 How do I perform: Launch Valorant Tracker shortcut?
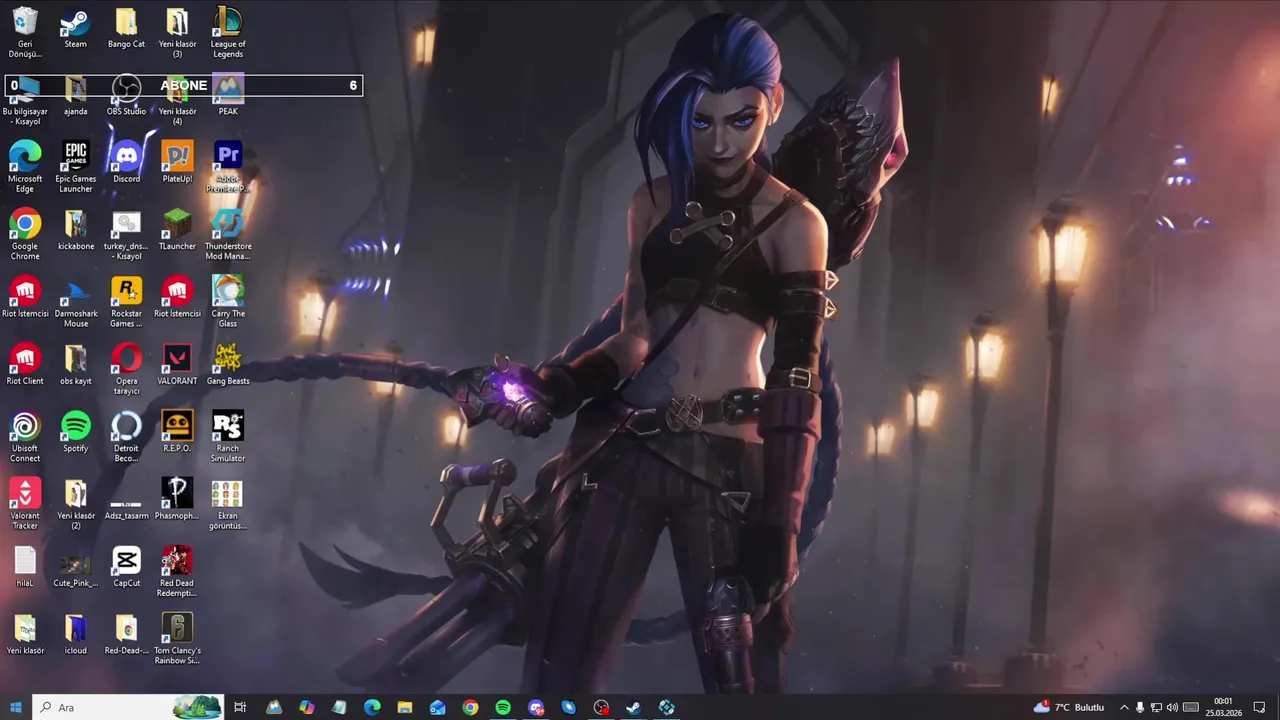point(25,504)
